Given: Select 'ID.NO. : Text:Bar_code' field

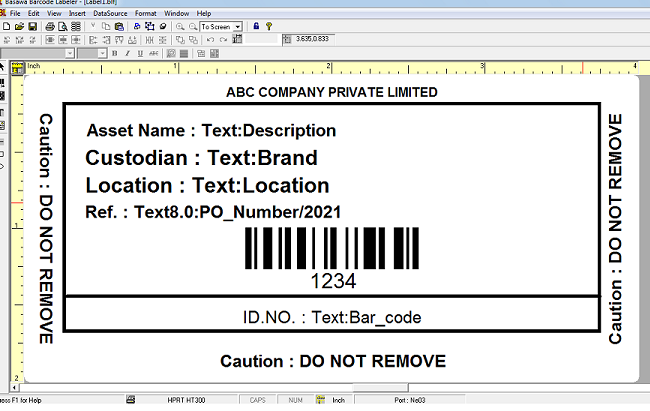Looking at the screenshot, I should [x=332, y=318].
